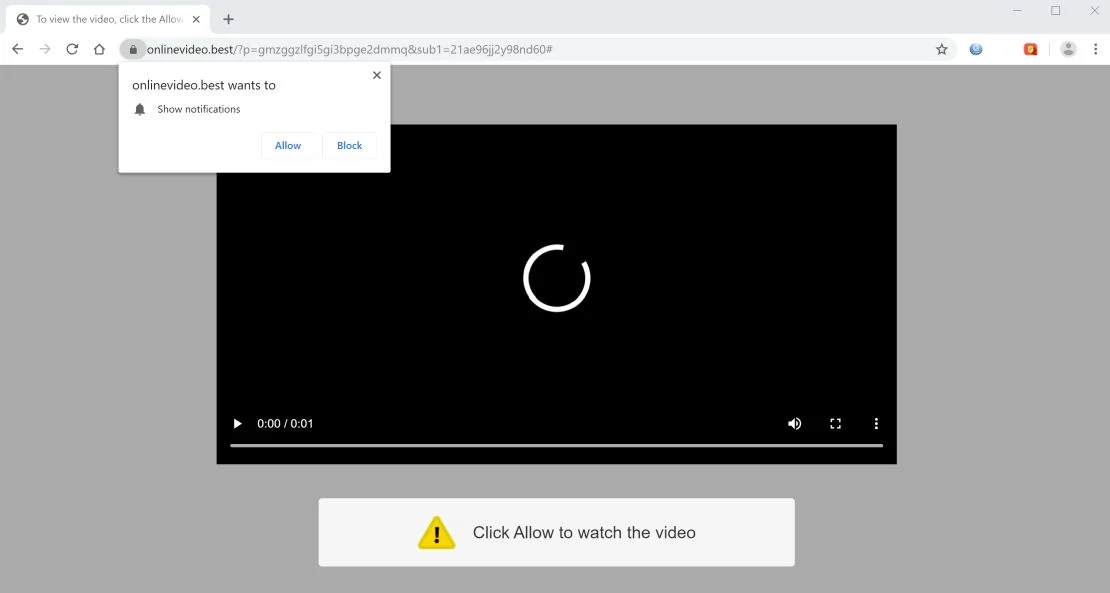Minimize the browser window
Viewport: 1110px width, 593px height.
point(1017,11)
